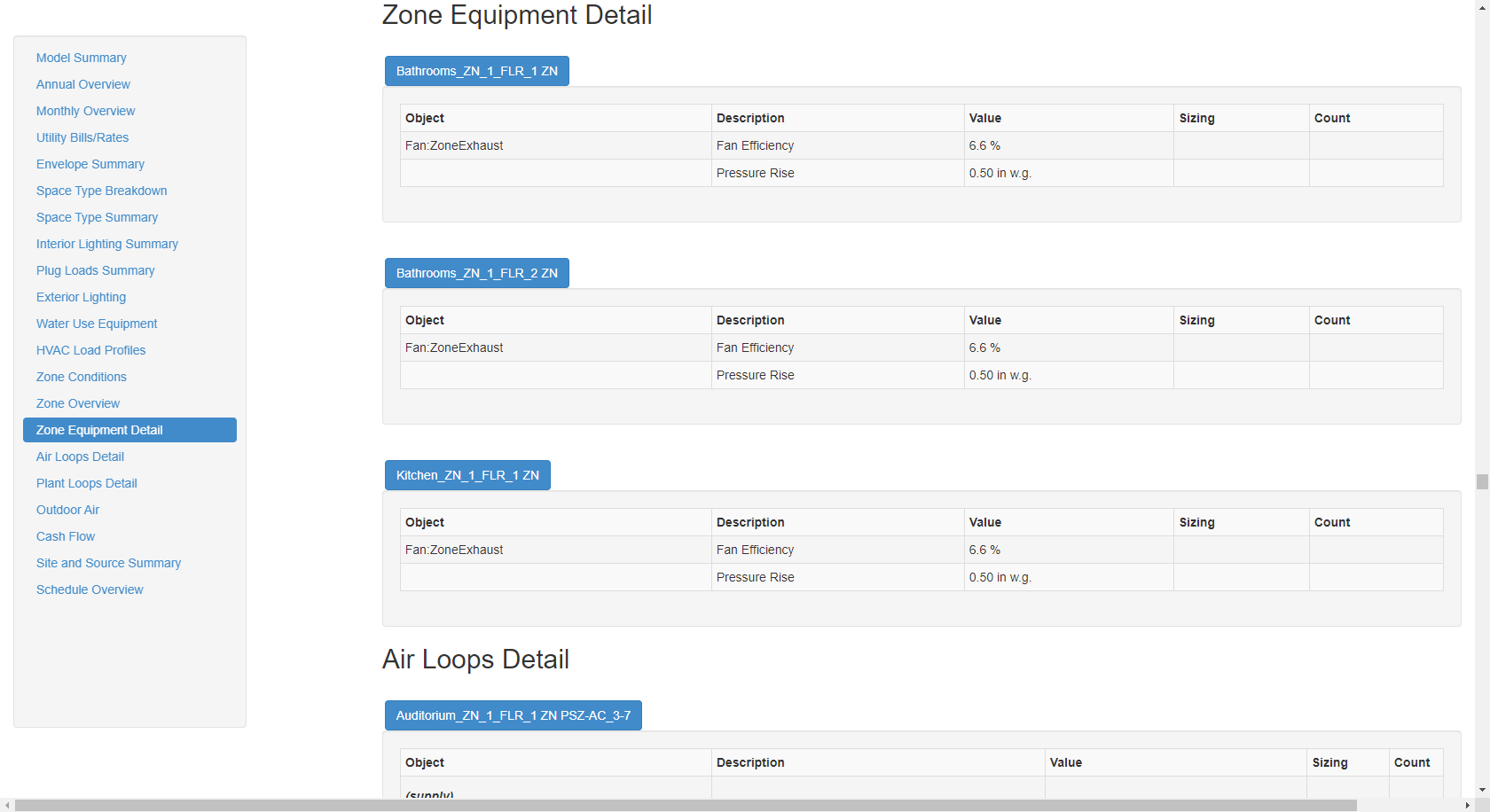The image size is (1490, 812).
Task: Navigate to Water Use Equipment
Action: (96, 324)
